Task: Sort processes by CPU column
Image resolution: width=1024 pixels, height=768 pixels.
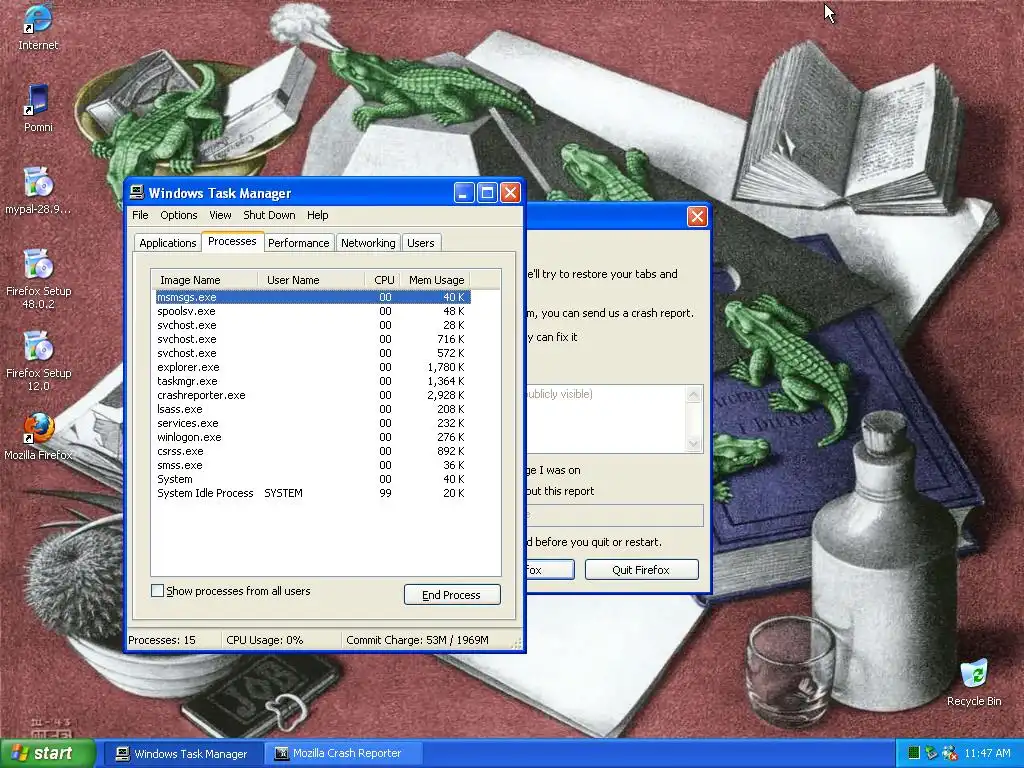Action: point(383,280)
